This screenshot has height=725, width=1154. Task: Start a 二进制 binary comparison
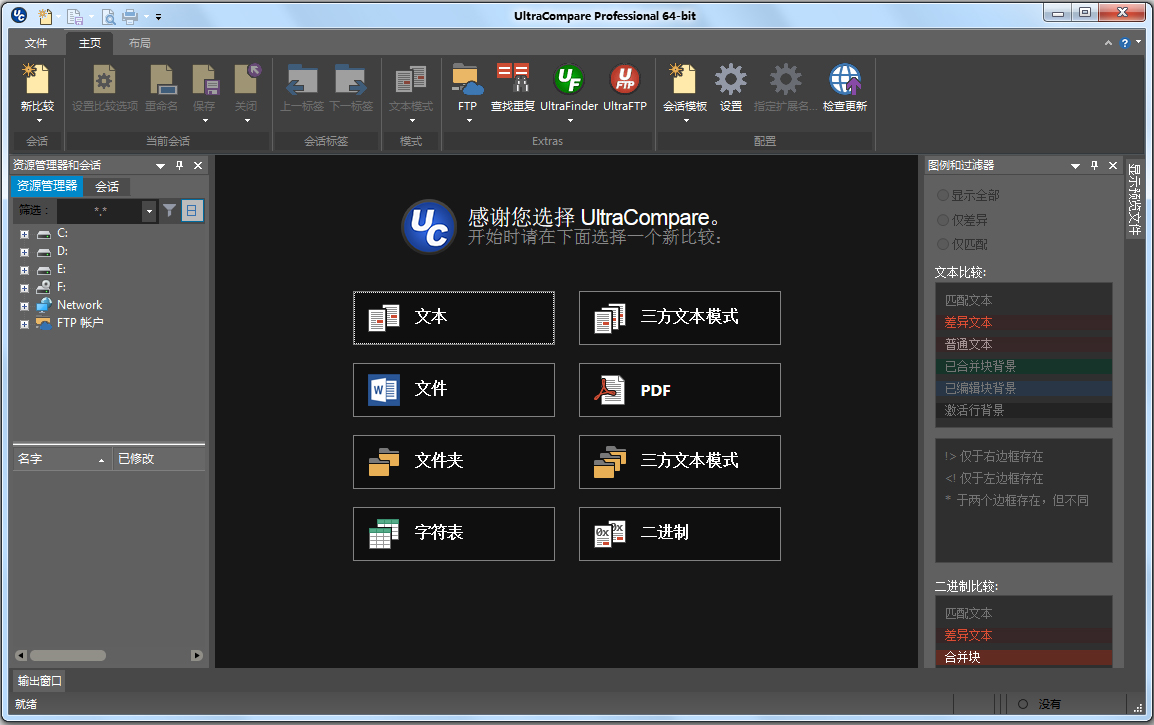tap(679, 534)
